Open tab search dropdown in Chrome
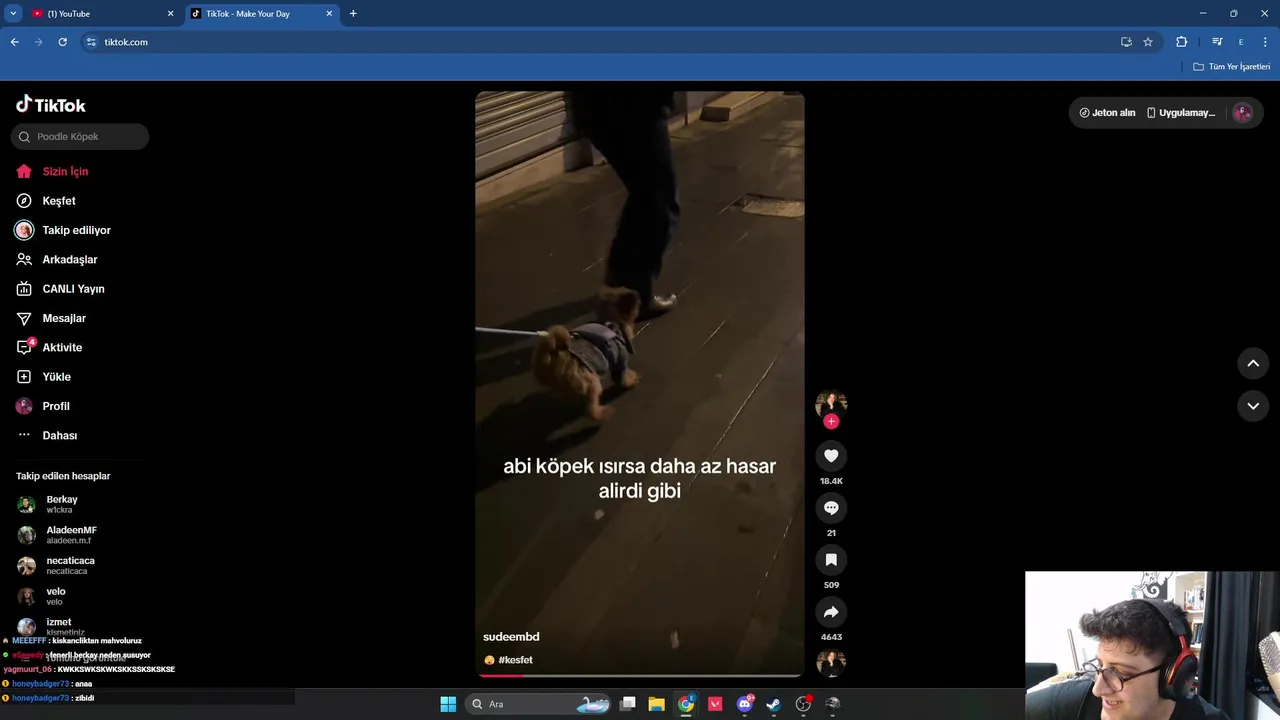Viewport: 1280px width, 720px height. tap(13, 14)
